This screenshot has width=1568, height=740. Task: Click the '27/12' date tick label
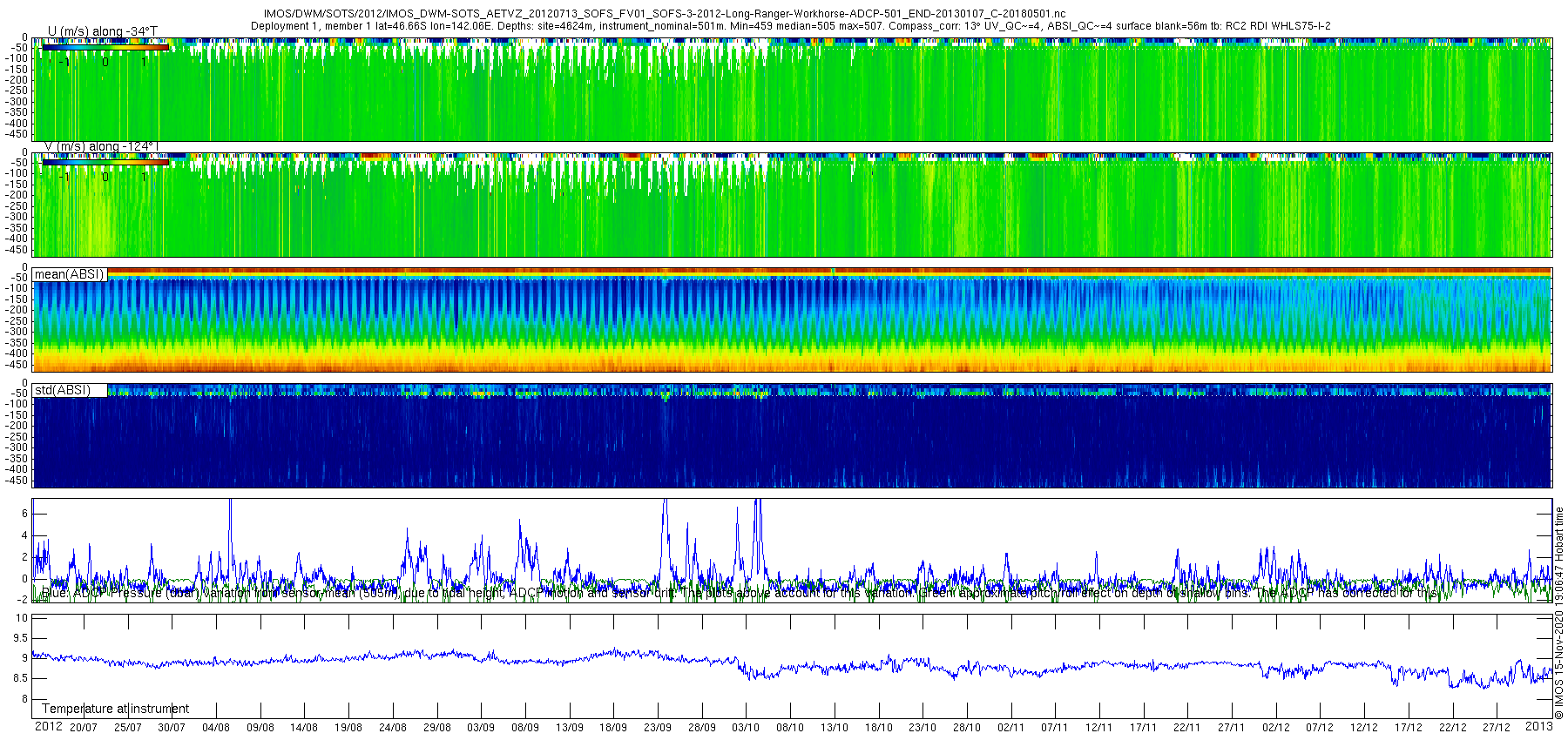(1497, 728)
